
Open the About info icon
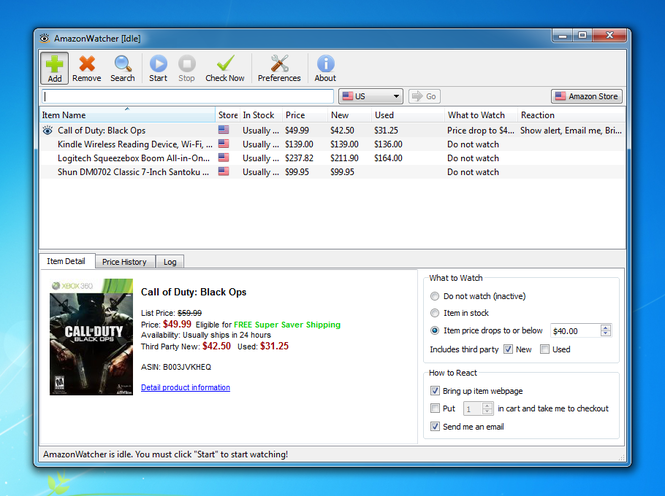coord(325,64)
